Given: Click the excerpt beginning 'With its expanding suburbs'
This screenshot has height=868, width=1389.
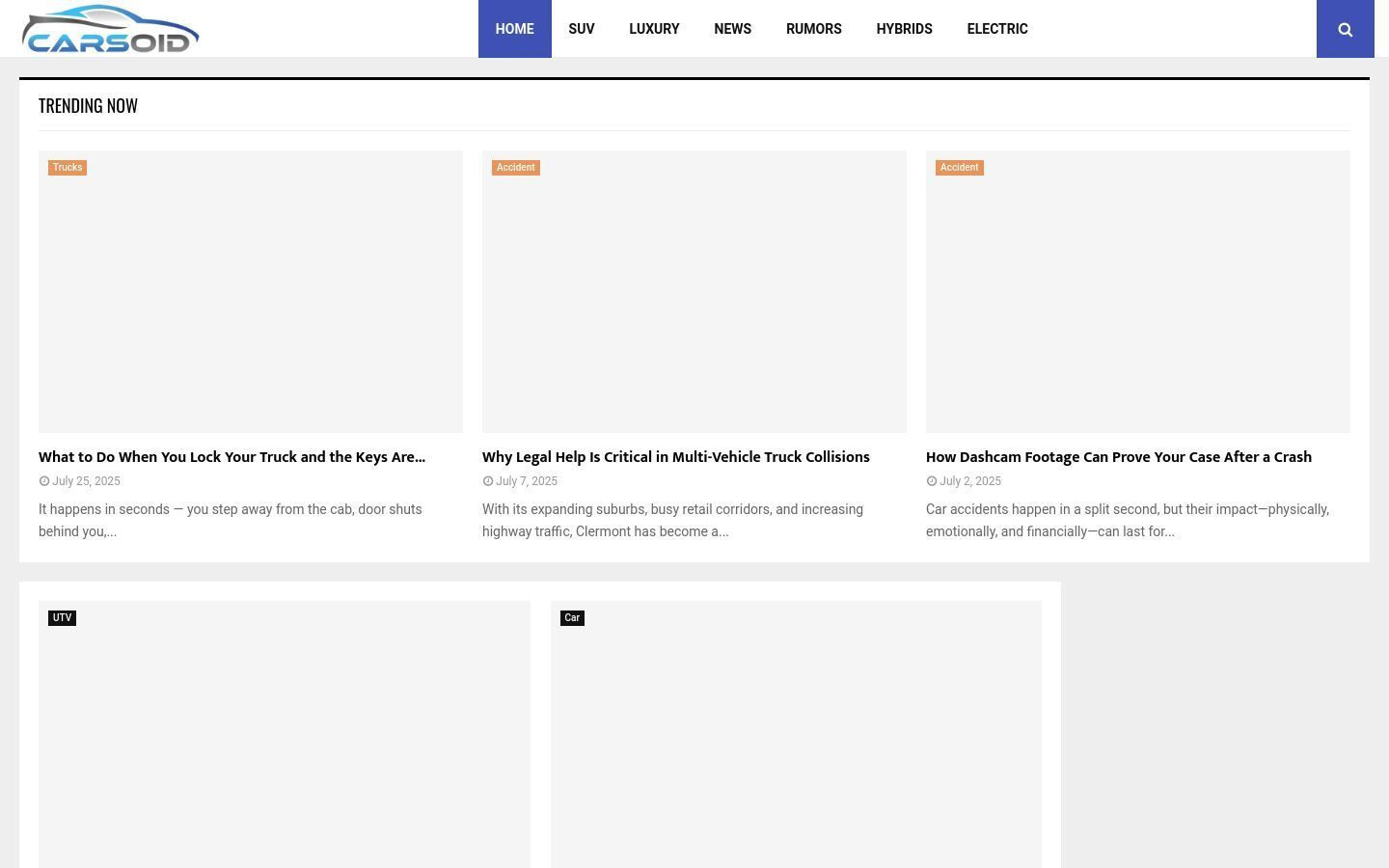Looking at the screenshot, I should pyautogui.click(x=673, y=520).
